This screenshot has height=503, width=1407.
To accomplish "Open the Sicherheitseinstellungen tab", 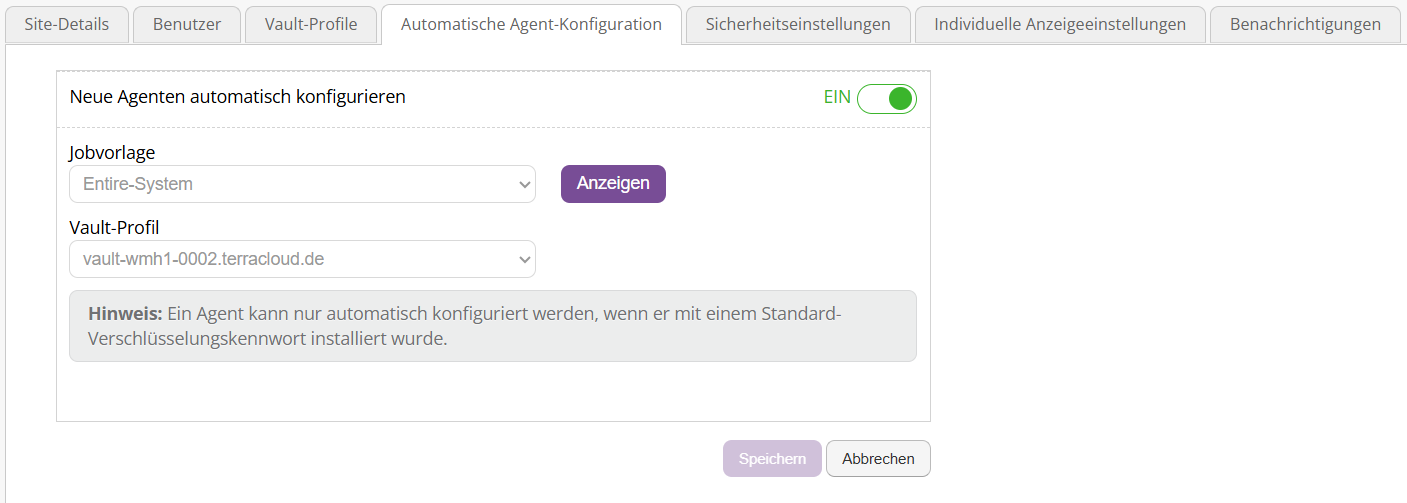I will click(x=798, y=24).
